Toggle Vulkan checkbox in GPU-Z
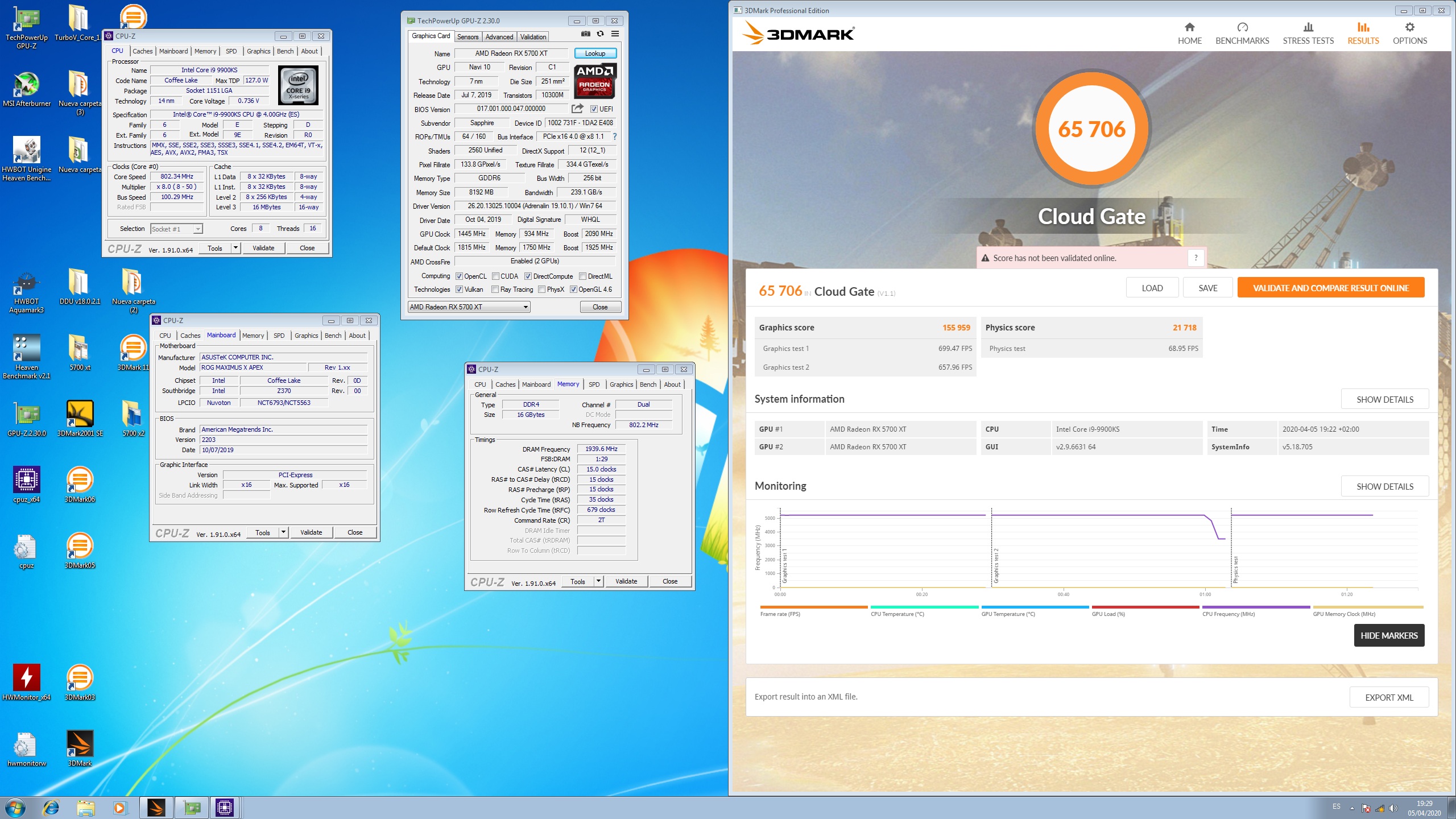 (x=459, y=289)
